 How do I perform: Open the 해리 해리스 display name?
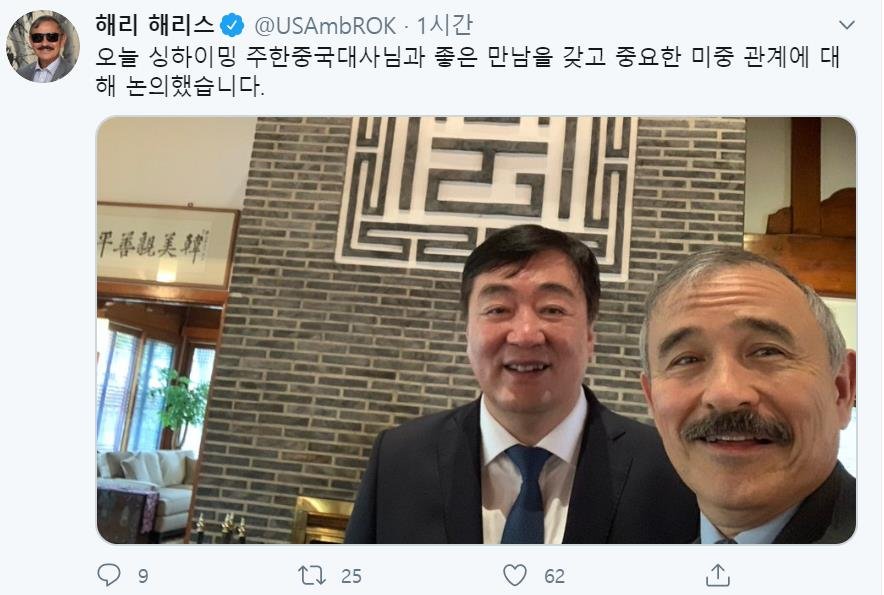coord(154,25)
